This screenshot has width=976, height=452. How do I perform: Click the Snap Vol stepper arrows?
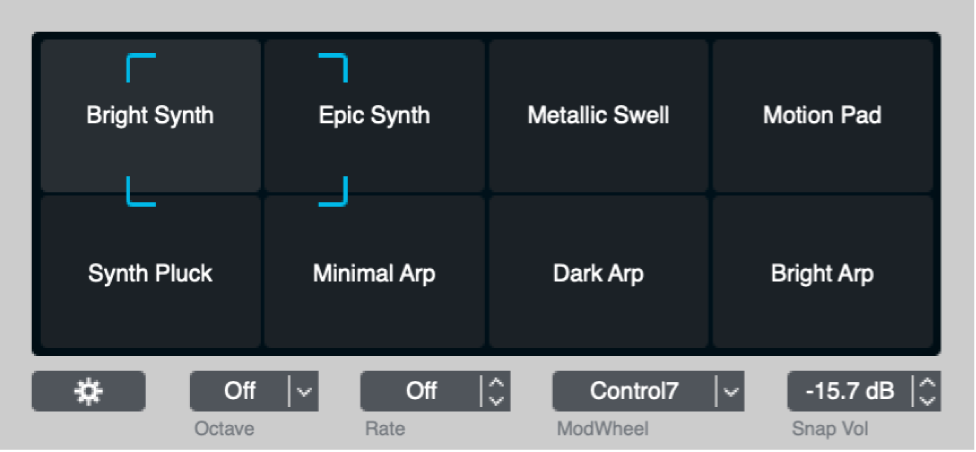click(928, 391)
